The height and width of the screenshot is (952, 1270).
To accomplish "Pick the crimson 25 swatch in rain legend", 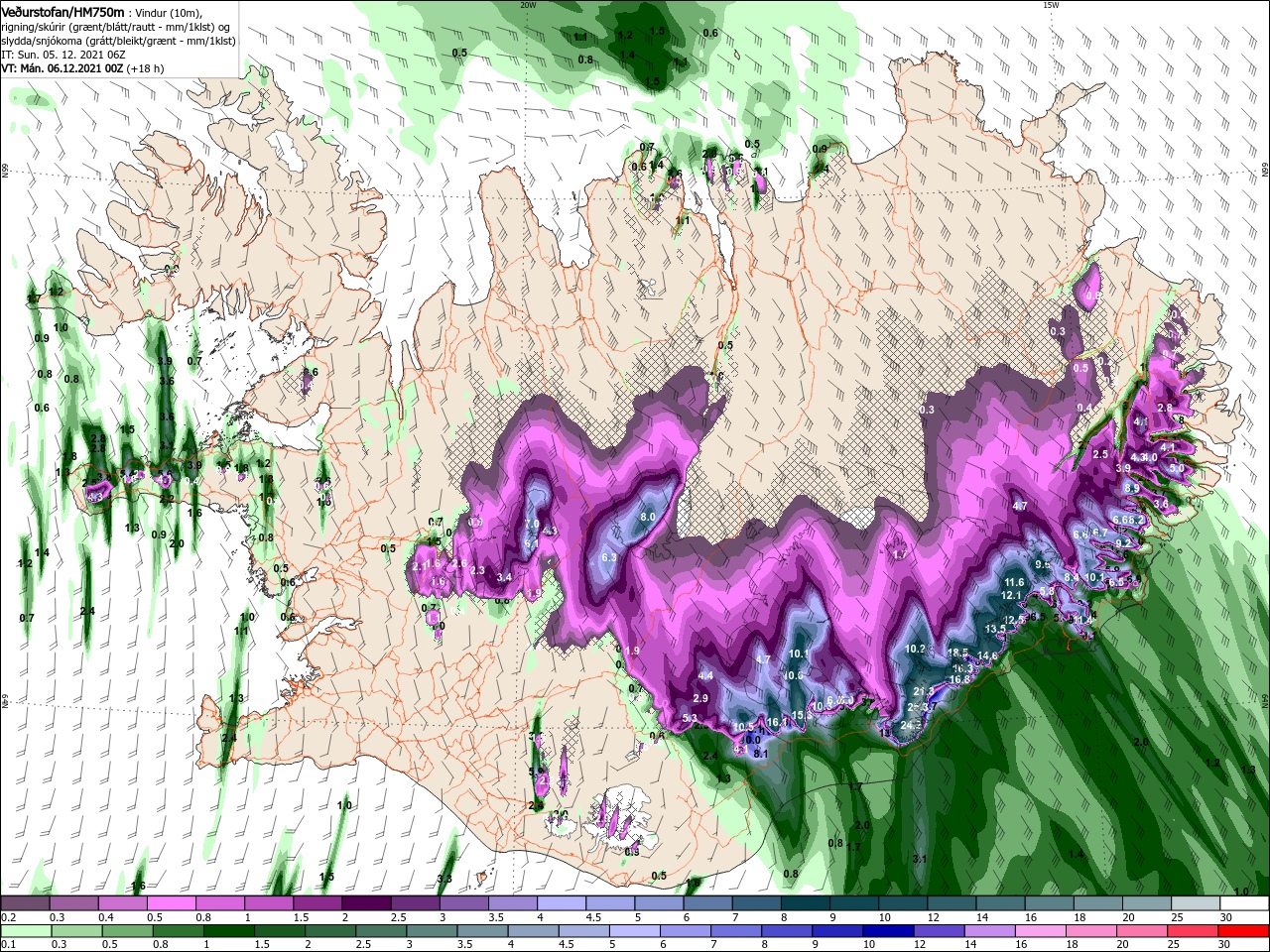I will click(1192, 931).
